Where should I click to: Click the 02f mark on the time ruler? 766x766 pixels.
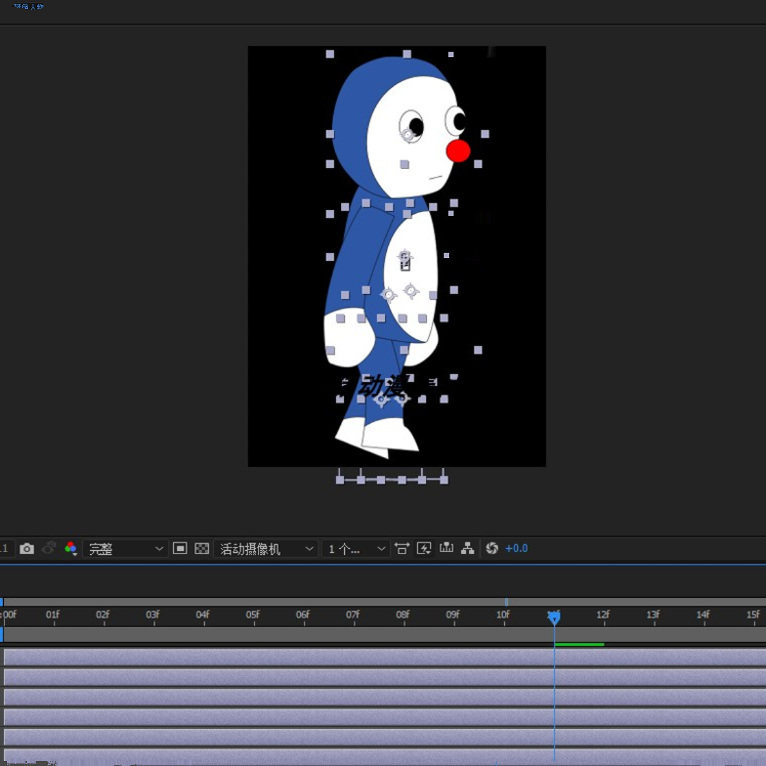(x=103, y=615)
